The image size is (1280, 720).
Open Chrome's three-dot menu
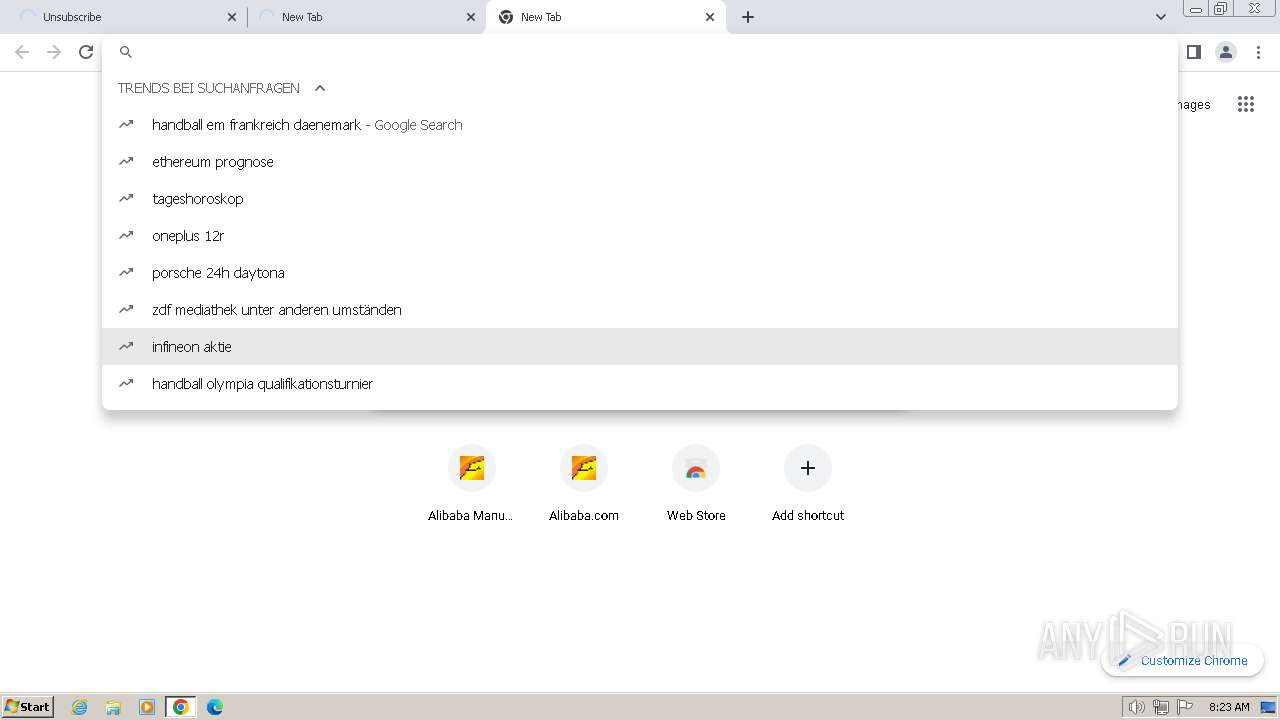(x=1259, y=52)
